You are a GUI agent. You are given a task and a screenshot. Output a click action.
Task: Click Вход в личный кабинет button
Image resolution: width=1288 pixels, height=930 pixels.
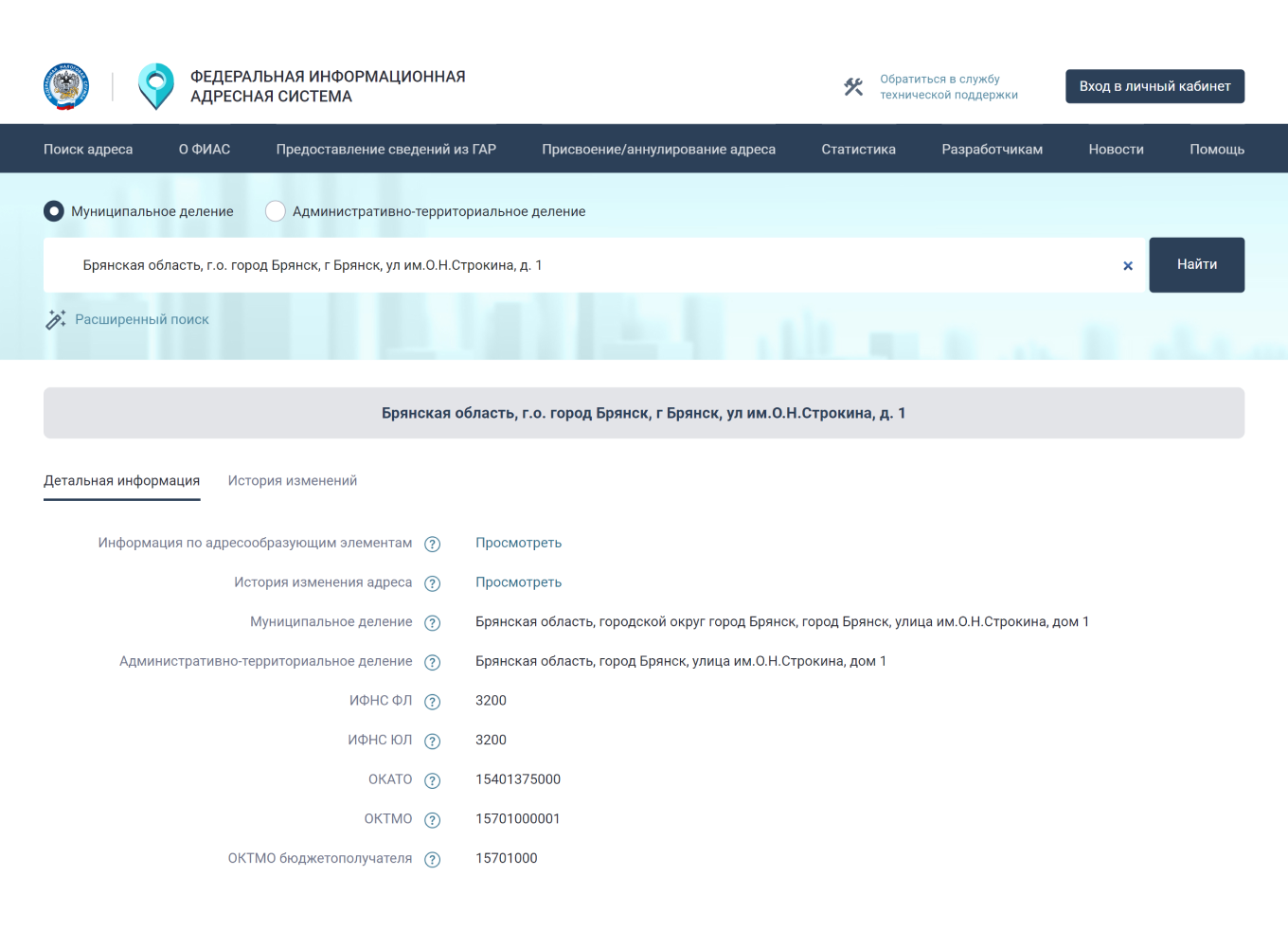[1154, 86]
